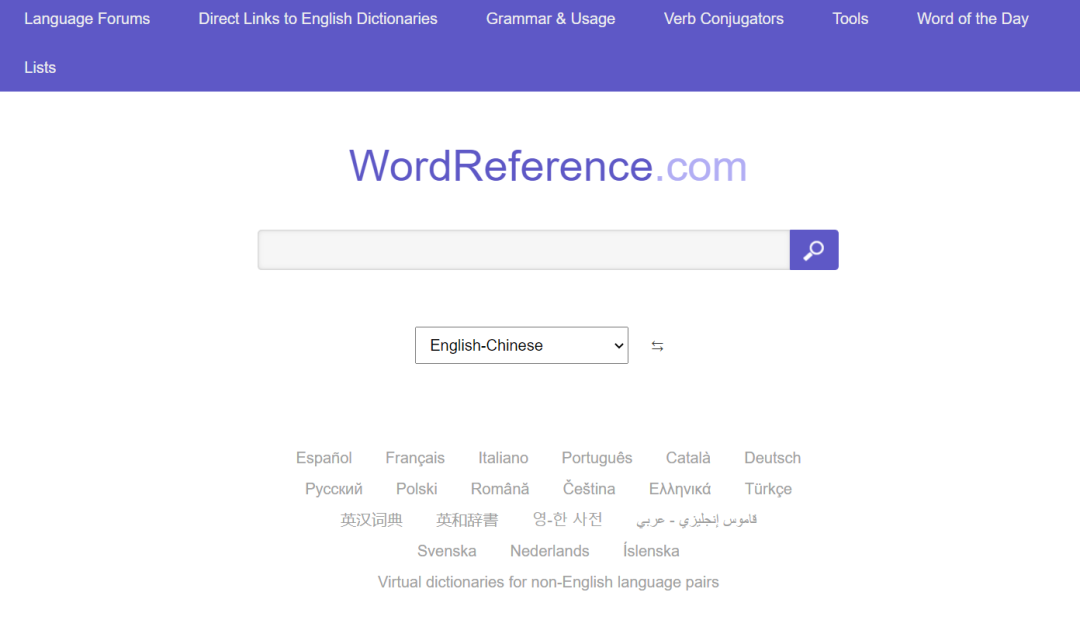Switch site language to Română
1080x620 pixels.
coord(499,489)
